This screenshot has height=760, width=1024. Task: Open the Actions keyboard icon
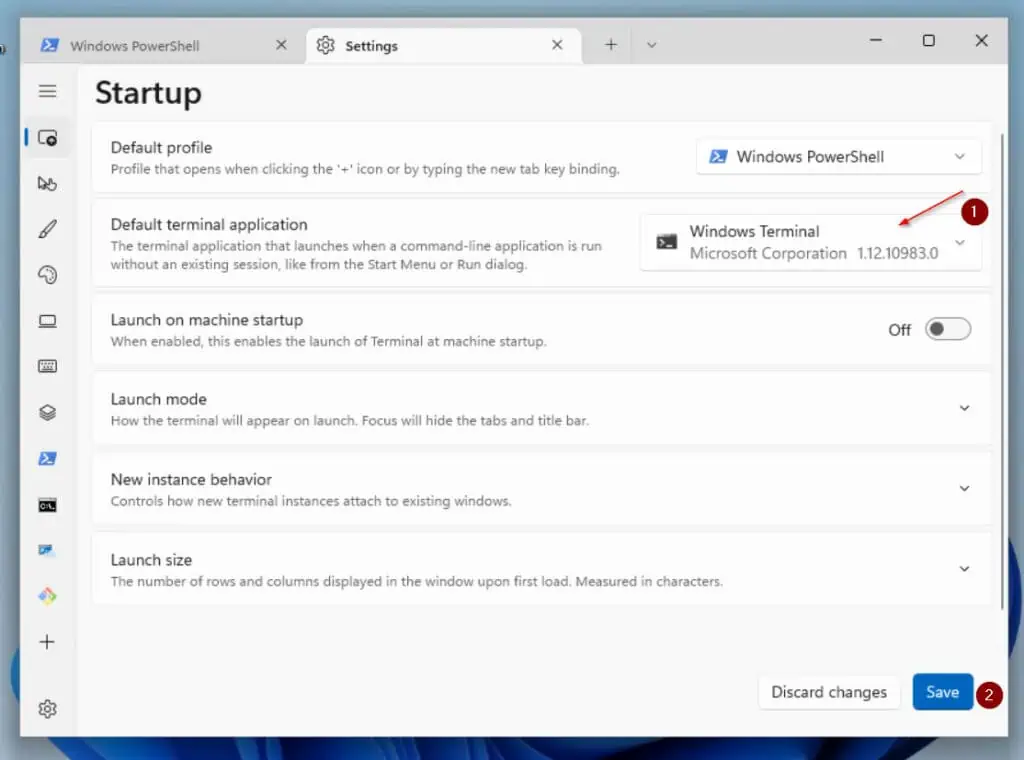(47, 366)
